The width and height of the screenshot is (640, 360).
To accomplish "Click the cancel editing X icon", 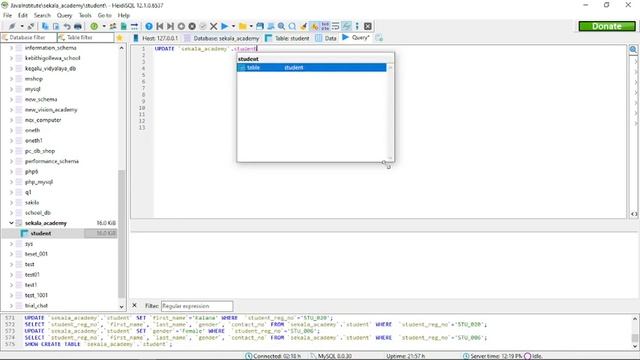I will 213,26.
